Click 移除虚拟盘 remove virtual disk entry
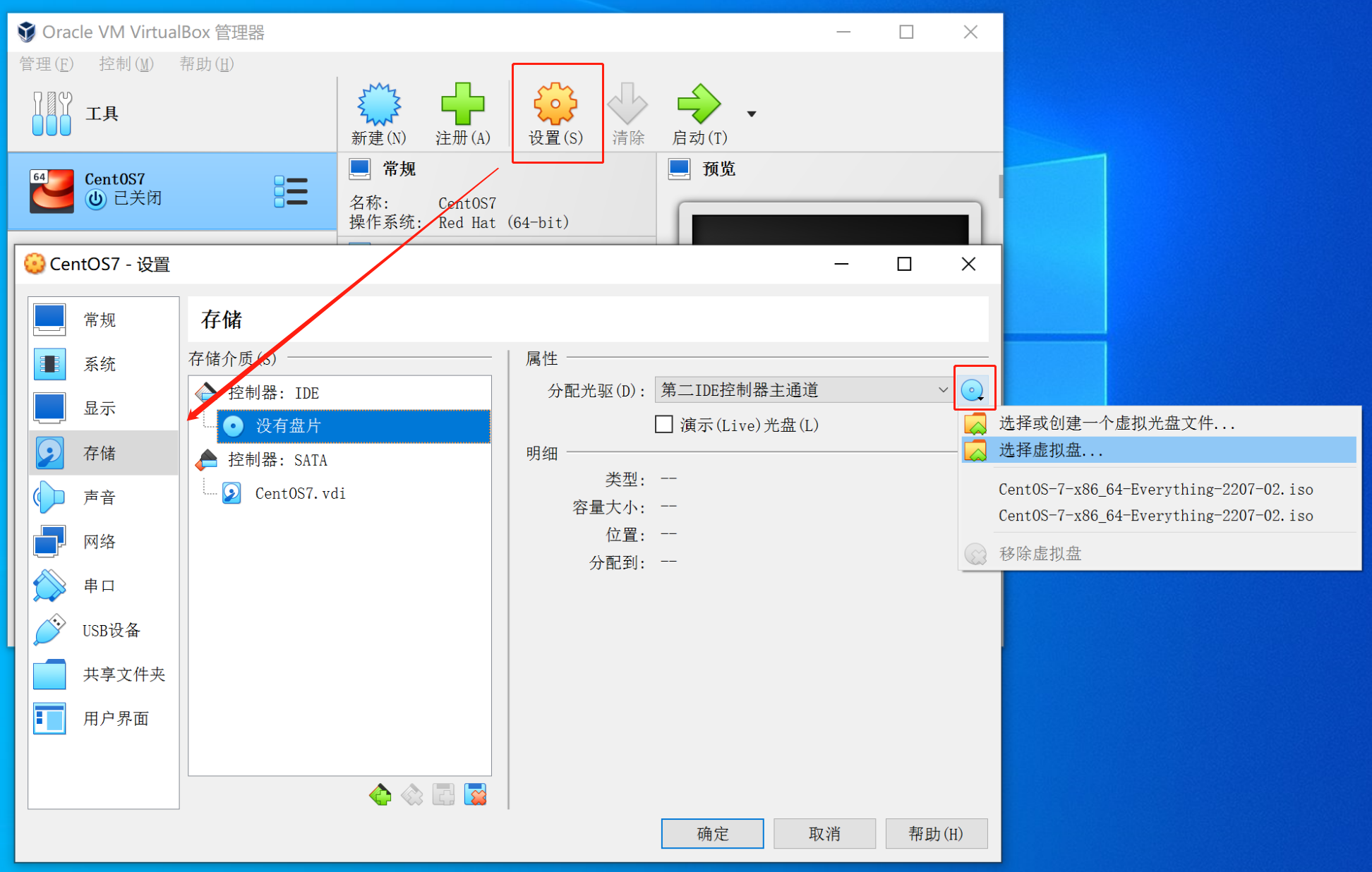Image resolution: width=1372 pixels, height=872 pixels. (1159, 554)
